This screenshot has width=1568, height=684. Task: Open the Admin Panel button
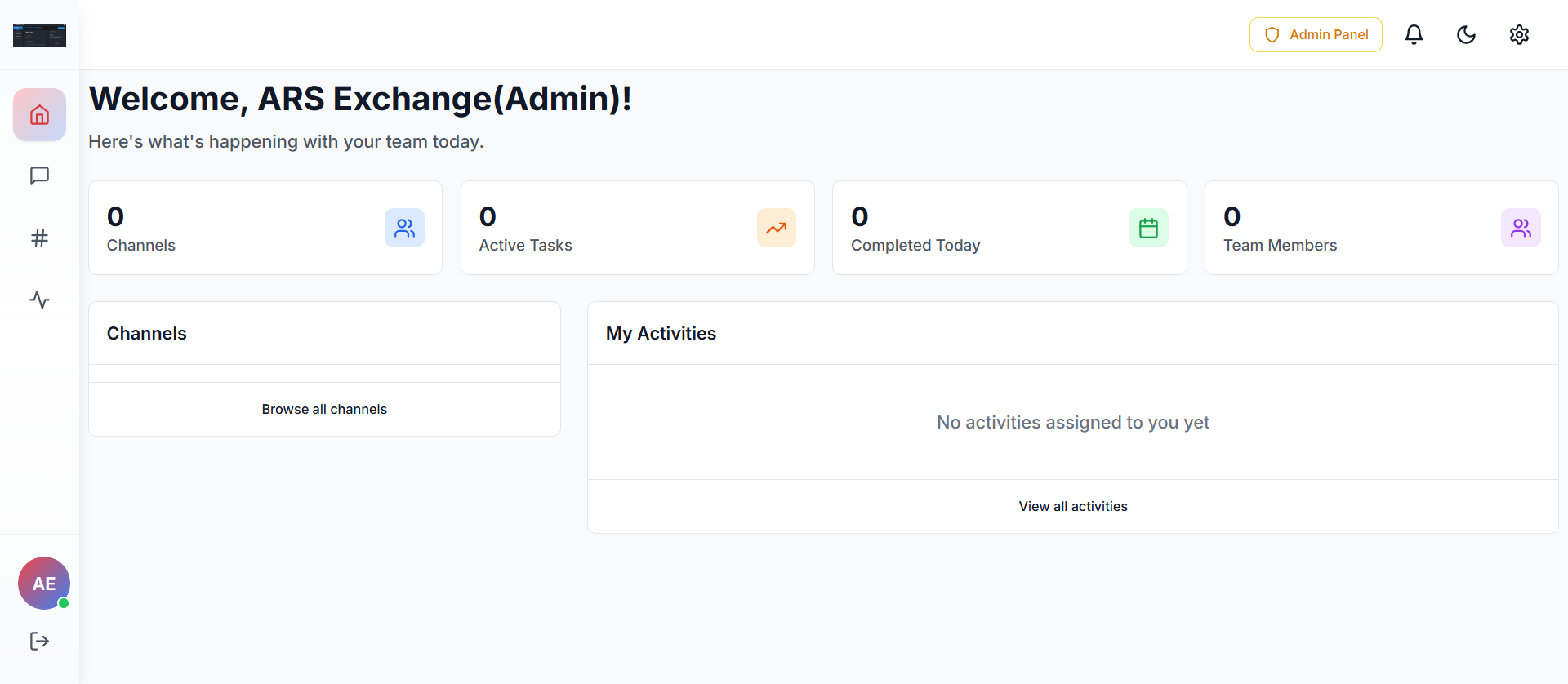pos(1316,34)
